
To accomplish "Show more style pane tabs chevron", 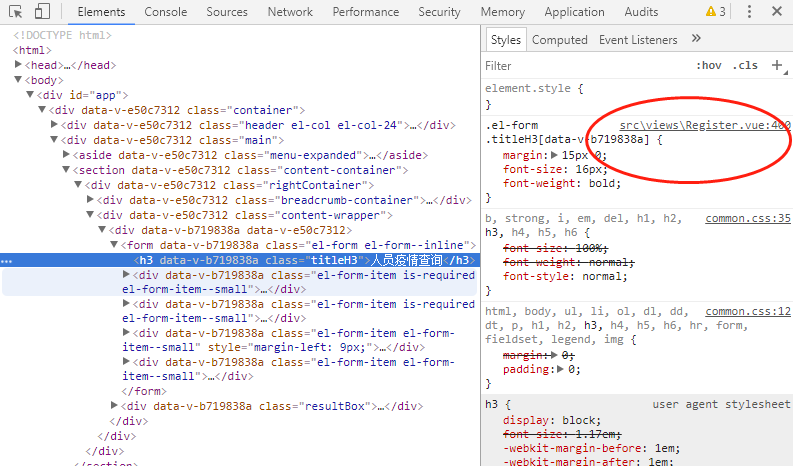I will pyautogui.click(x=696, y=38).
